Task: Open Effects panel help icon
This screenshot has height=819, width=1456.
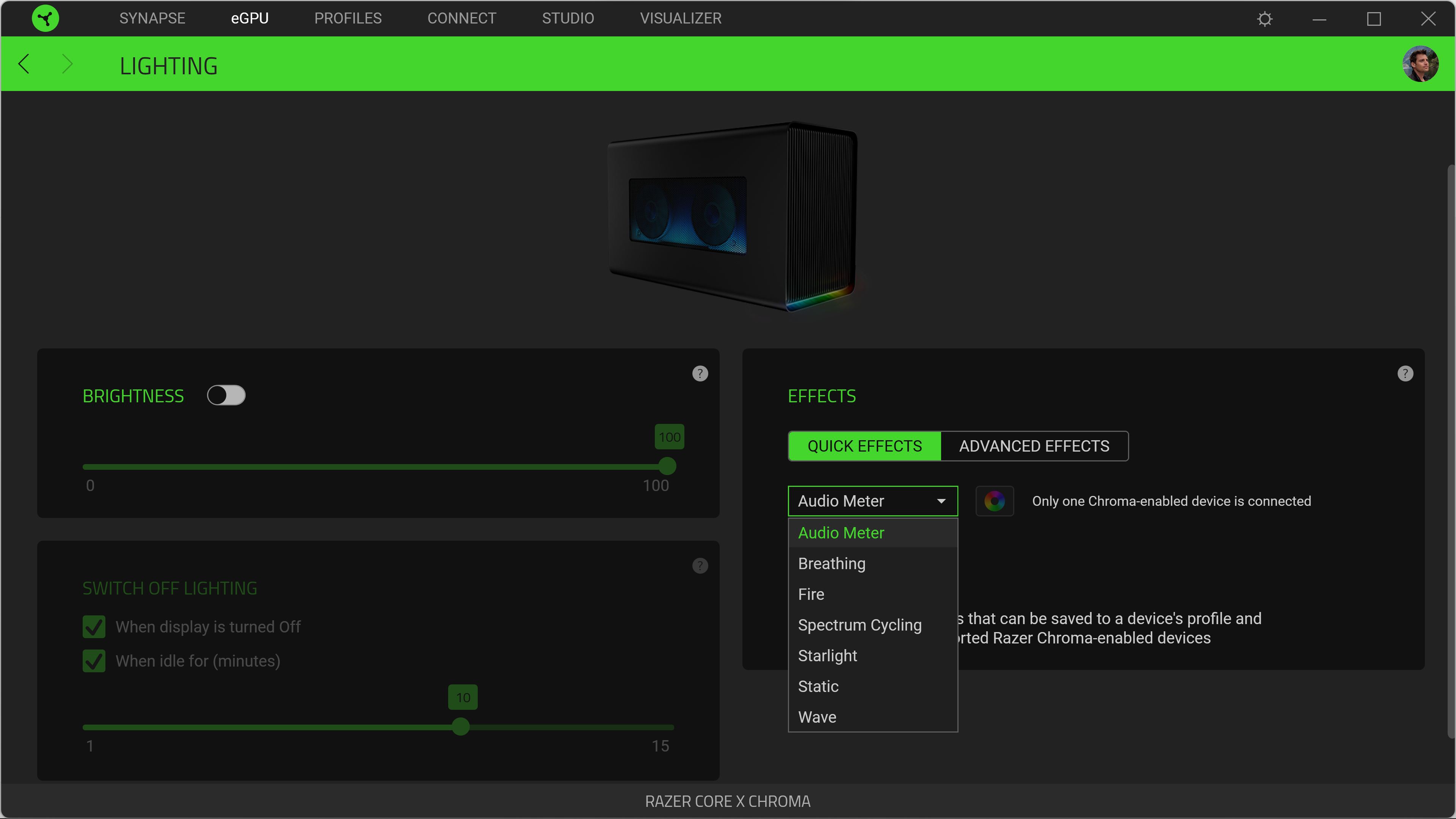Action: [1404, 373]
